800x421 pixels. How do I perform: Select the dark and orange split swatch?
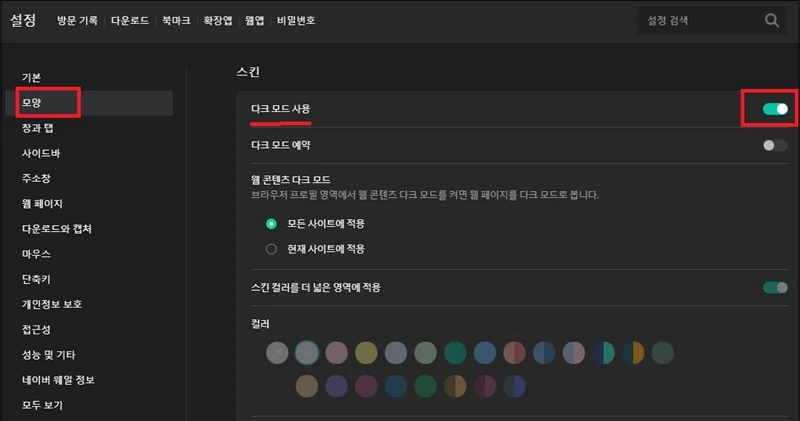[x=633, y=353]
